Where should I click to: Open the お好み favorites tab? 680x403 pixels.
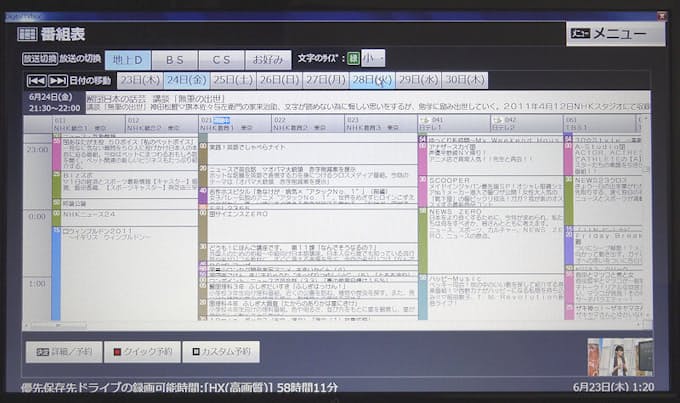click(267, 60)
